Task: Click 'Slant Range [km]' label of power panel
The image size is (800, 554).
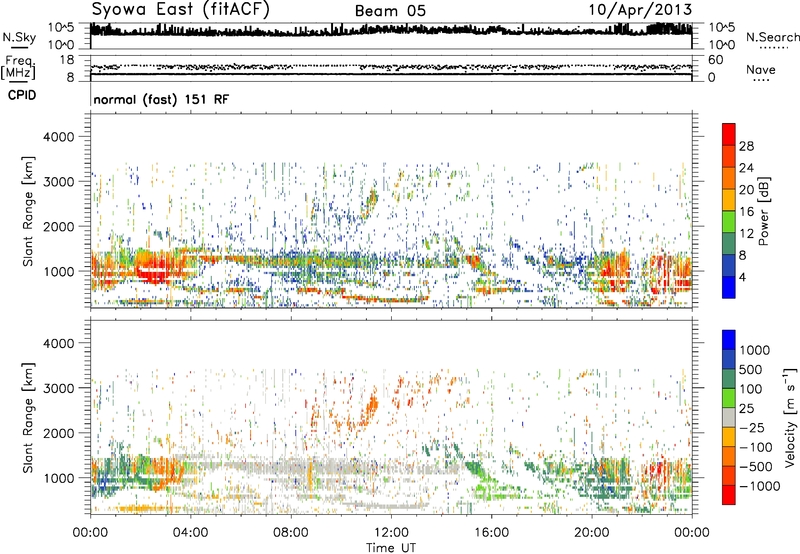Action: (28, 211)
